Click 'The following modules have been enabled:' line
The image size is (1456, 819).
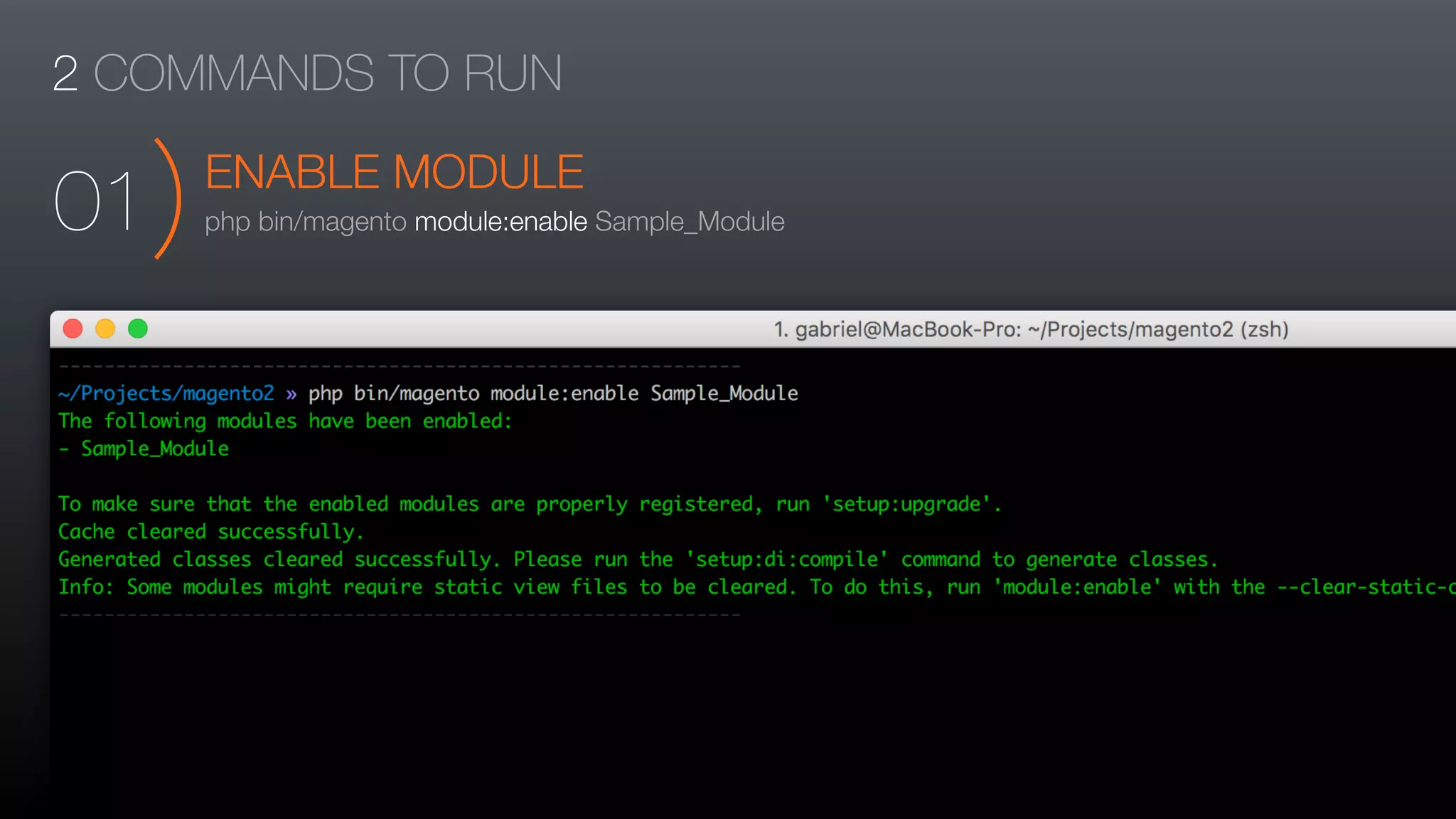pyautogui.click(x=285, y=421)
